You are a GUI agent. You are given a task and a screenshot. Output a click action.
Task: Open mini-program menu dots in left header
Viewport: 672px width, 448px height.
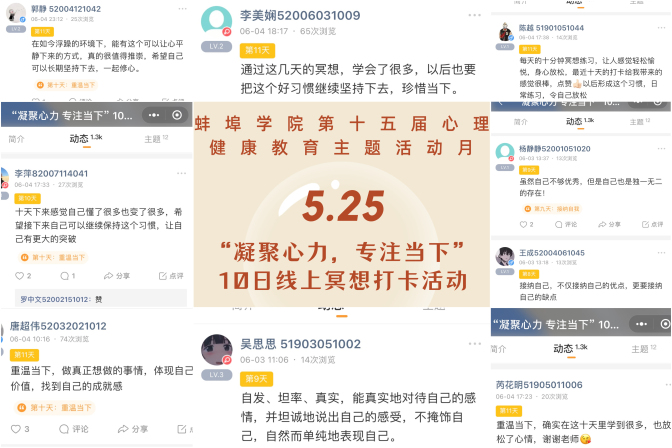(x=154, y=115)
